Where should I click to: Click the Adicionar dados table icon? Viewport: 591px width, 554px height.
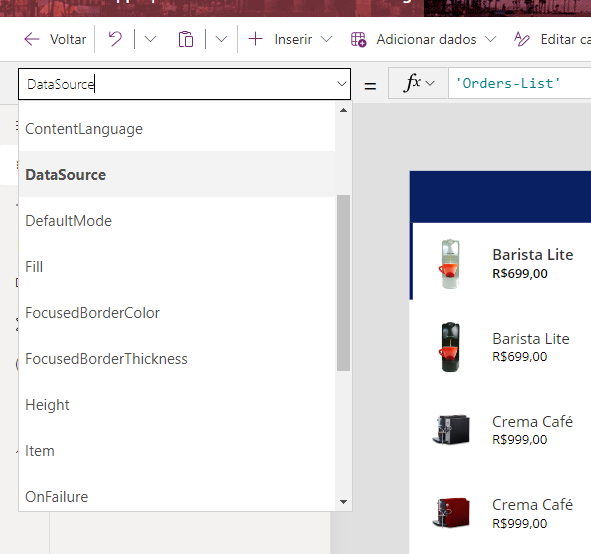358,39
